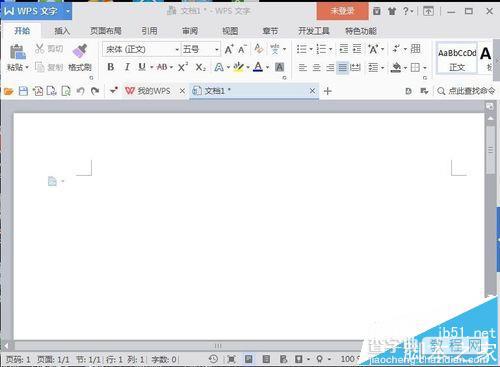Toggle italic formatting
Screen dimensions: 500x367
(x=127, y=67)
